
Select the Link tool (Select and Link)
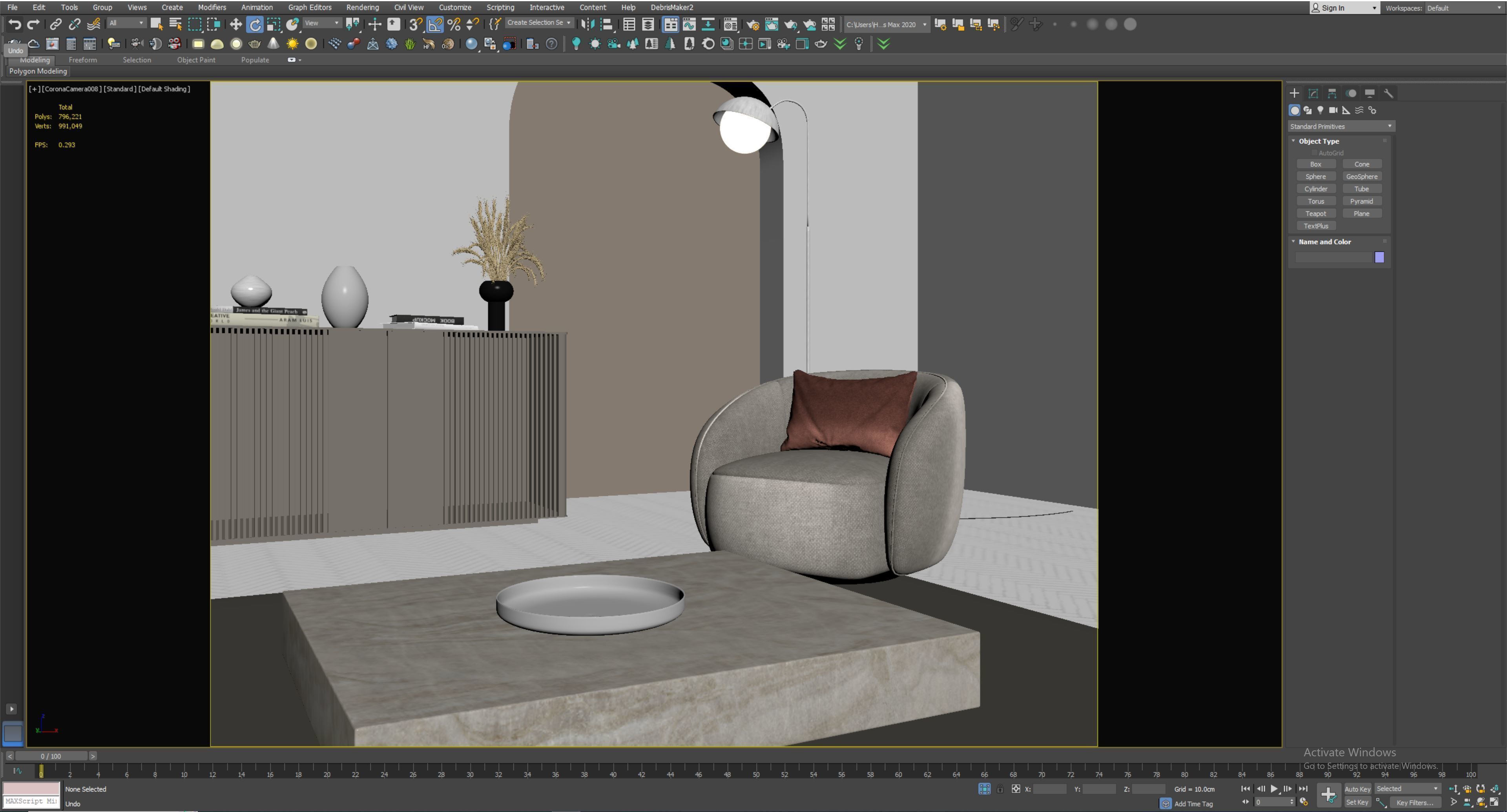click(56, 25)
